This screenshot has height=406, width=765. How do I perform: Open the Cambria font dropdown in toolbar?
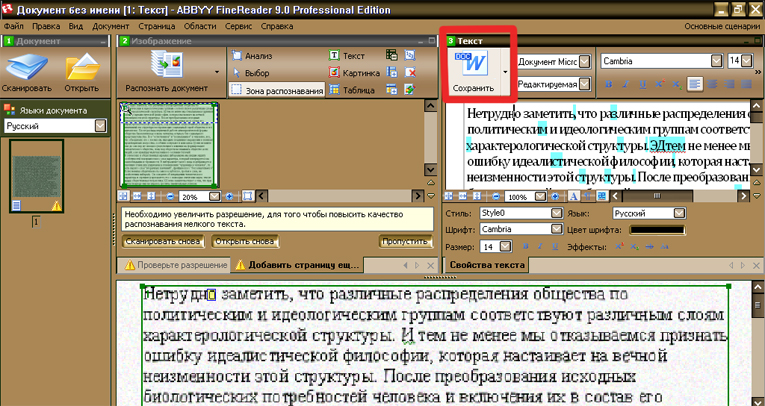[x=716, y=61]
